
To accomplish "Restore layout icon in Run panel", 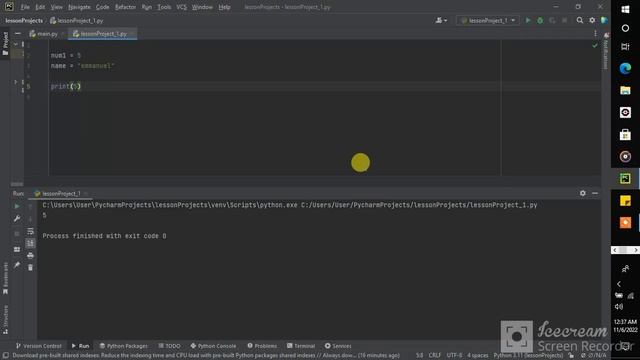I will (x=17, y=249).
